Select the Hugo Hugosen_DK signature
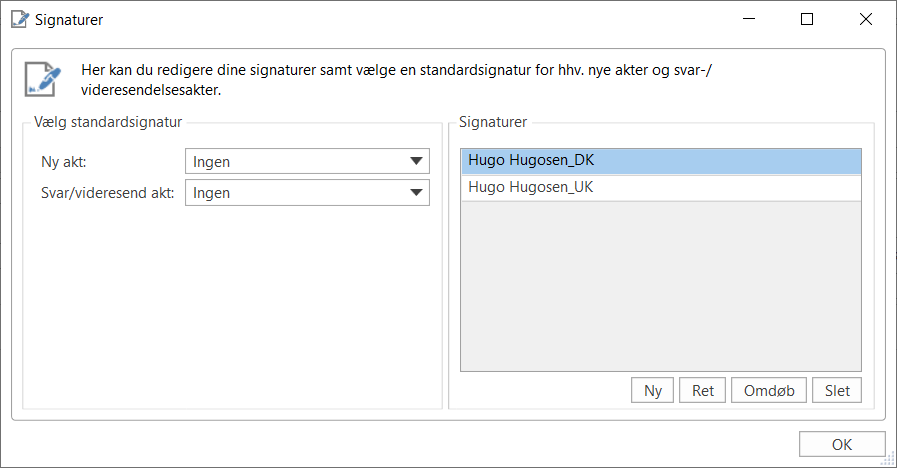 click(x=660, y=160)
